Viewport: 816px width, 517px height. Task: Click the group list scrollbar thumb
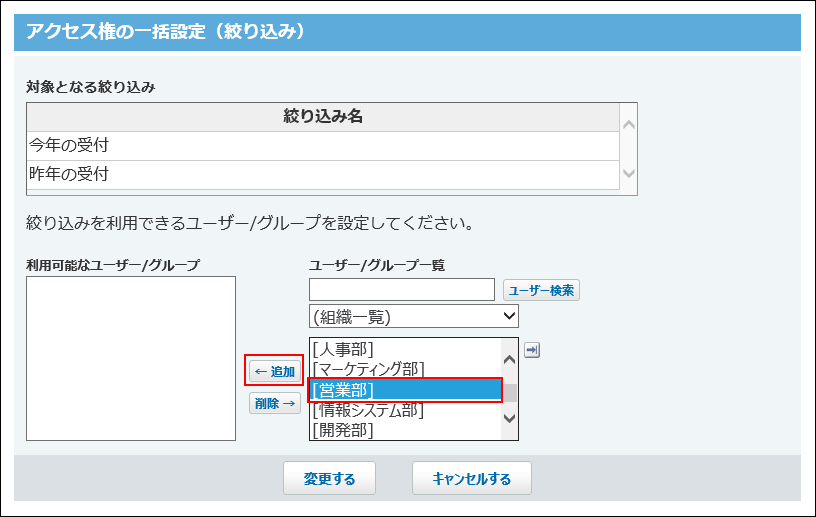click(x=509, y=393)
